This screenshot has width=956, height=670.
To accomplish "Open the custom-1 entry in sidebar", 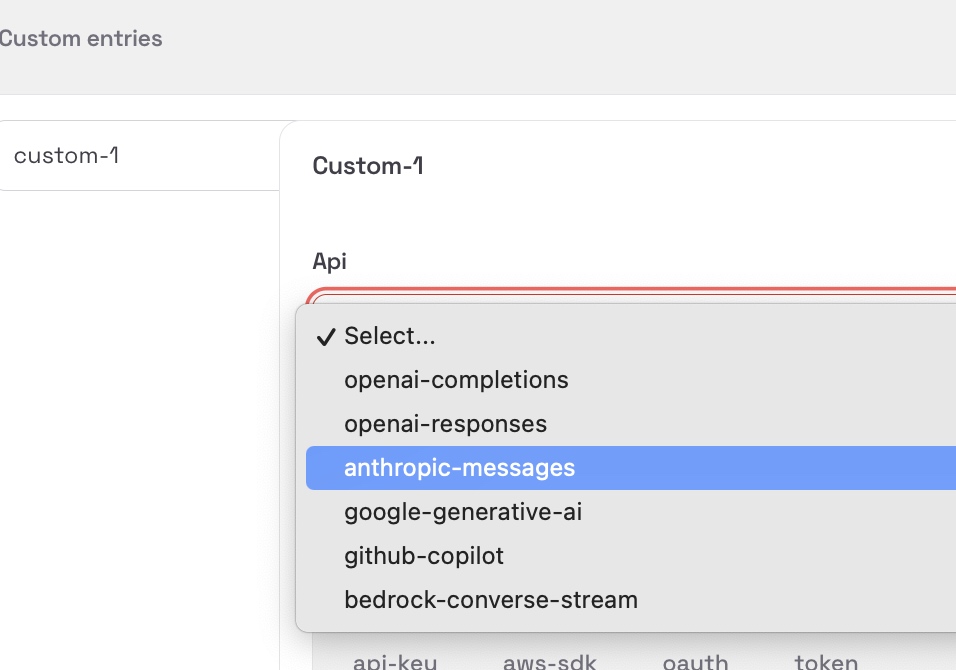I will [x=67, y=155].
